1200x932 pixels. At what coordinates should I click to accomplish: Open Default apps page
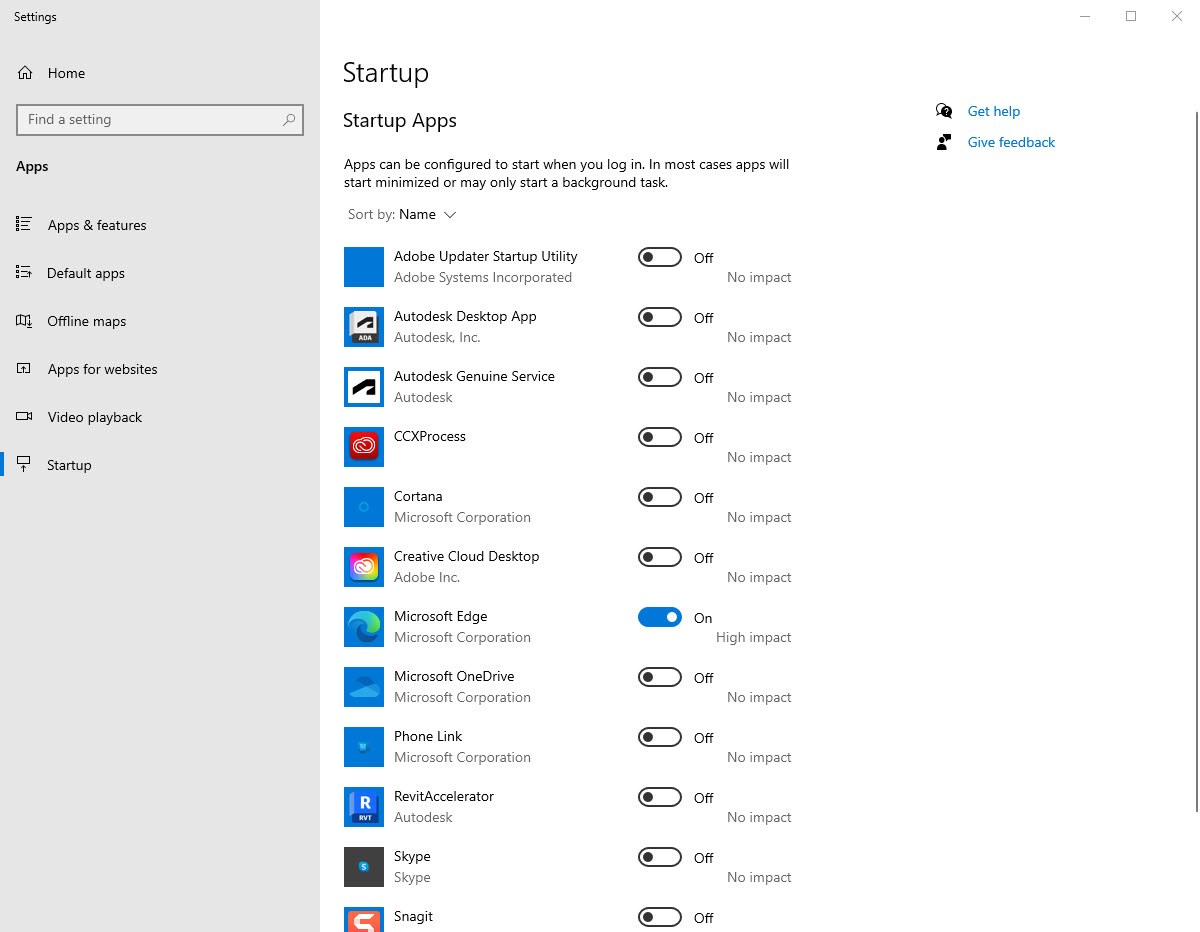pyautogui.click(x=160, y=273)
